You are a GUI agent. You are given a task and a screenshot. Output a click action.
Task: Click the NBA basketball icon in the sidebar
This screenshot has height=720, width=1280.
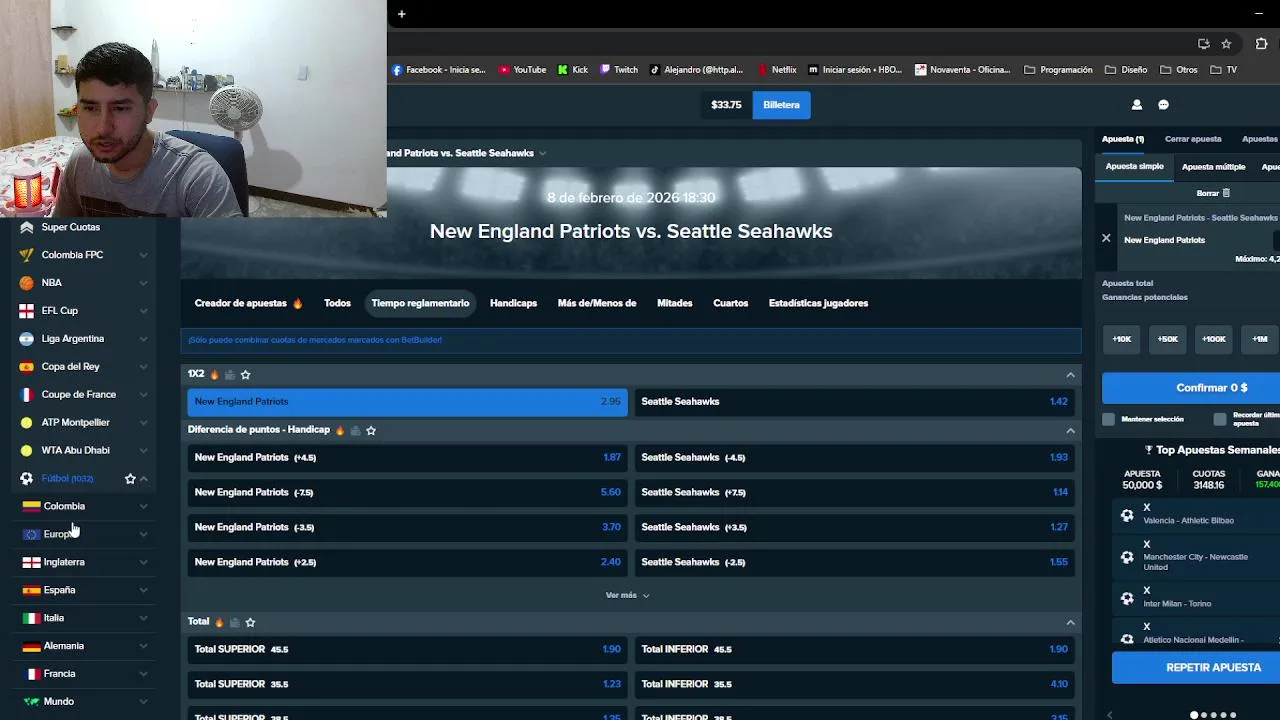click(26, 283)
